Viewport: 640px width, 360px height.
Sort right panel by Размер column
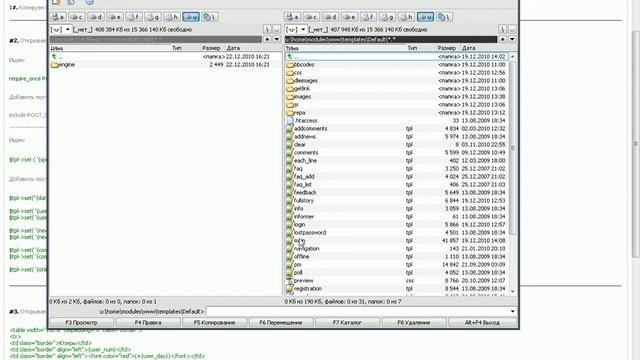pyautogui.click(x=446, y=48)
